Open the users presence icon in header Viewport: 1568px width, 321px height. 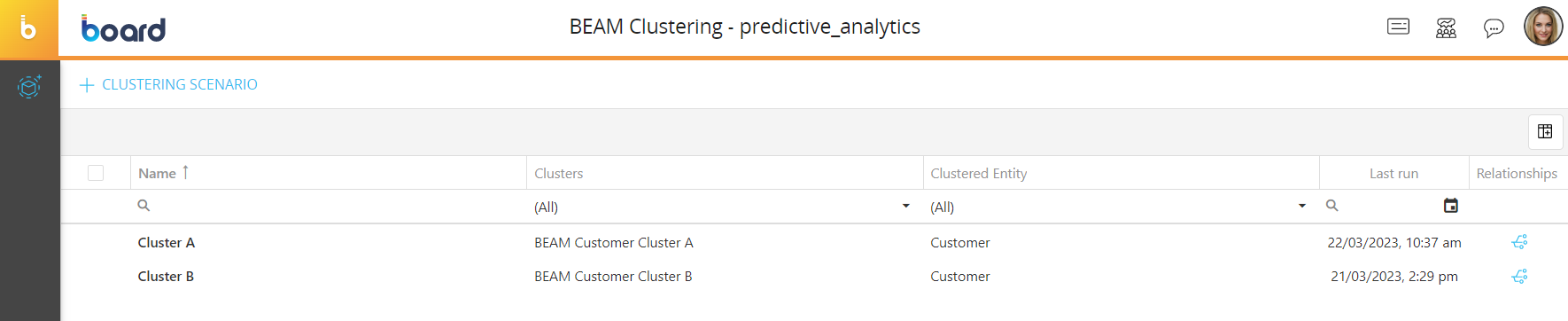[x=1446, y=28]
